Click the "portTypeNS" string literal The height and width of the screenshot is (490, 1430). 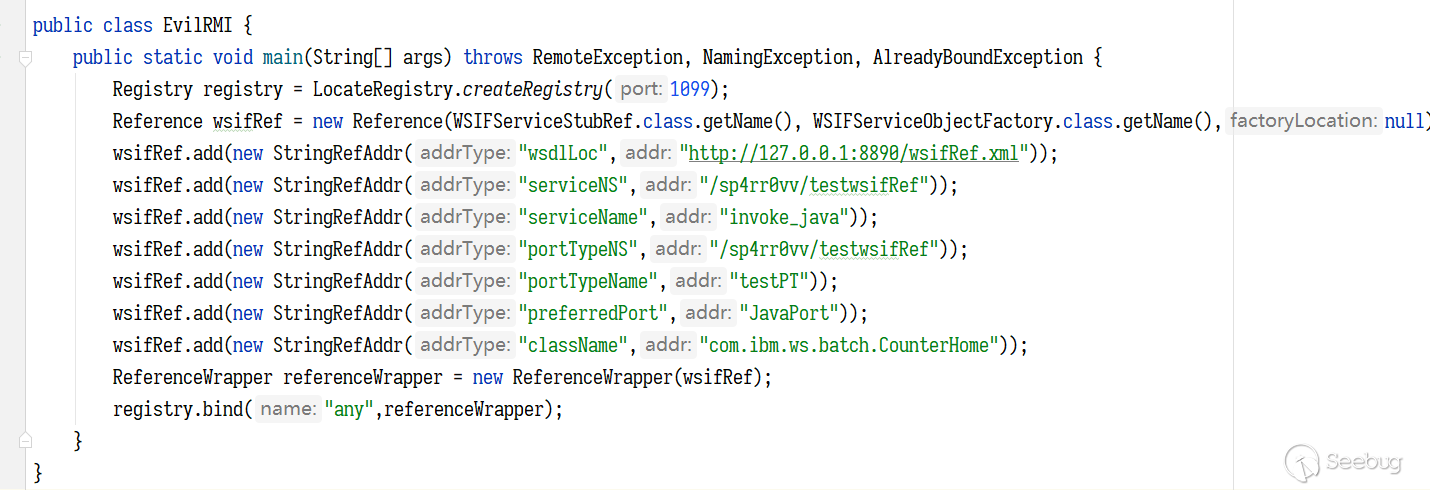click(x=579, y=249)
